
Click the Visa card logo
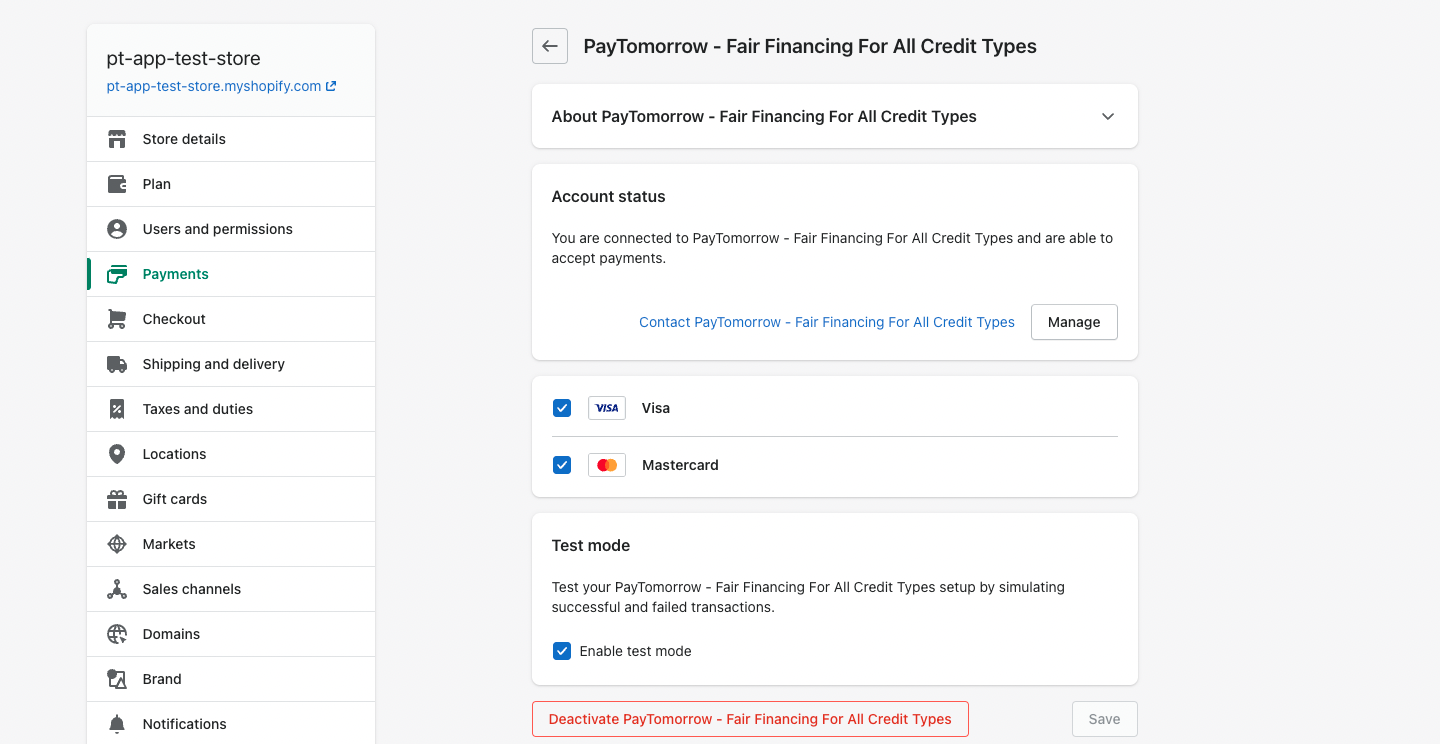[607, 408]
